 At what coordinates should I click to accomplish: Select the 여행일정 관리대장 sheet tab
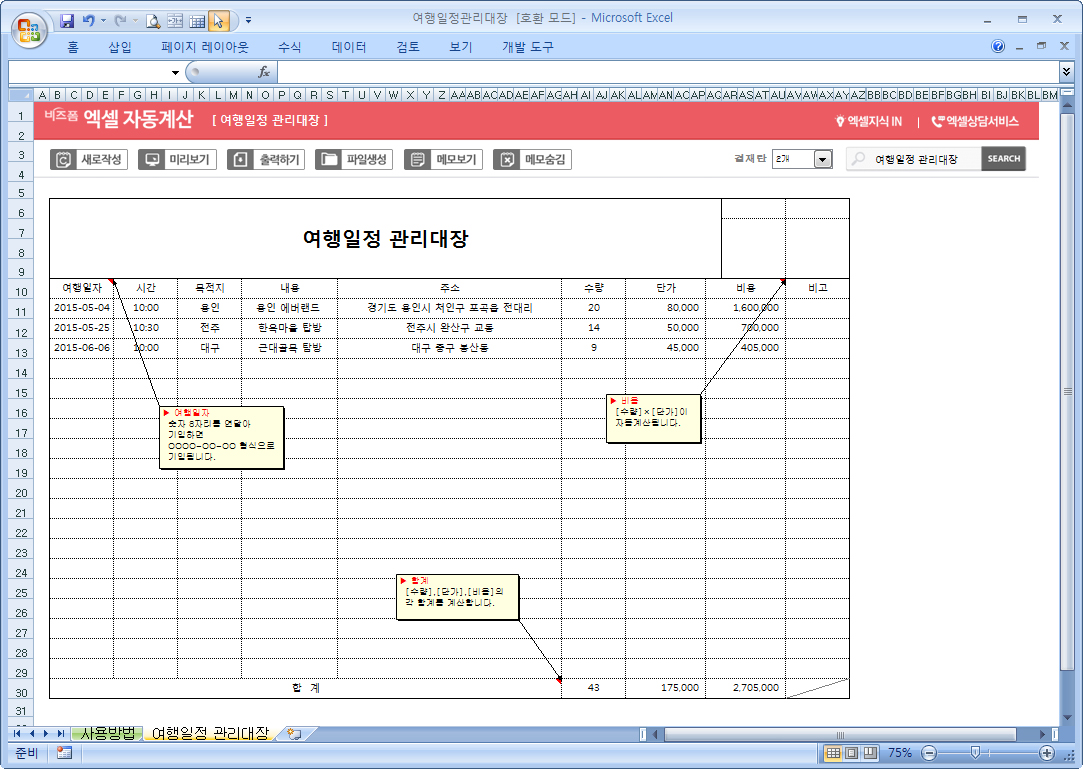click(210, 734)
